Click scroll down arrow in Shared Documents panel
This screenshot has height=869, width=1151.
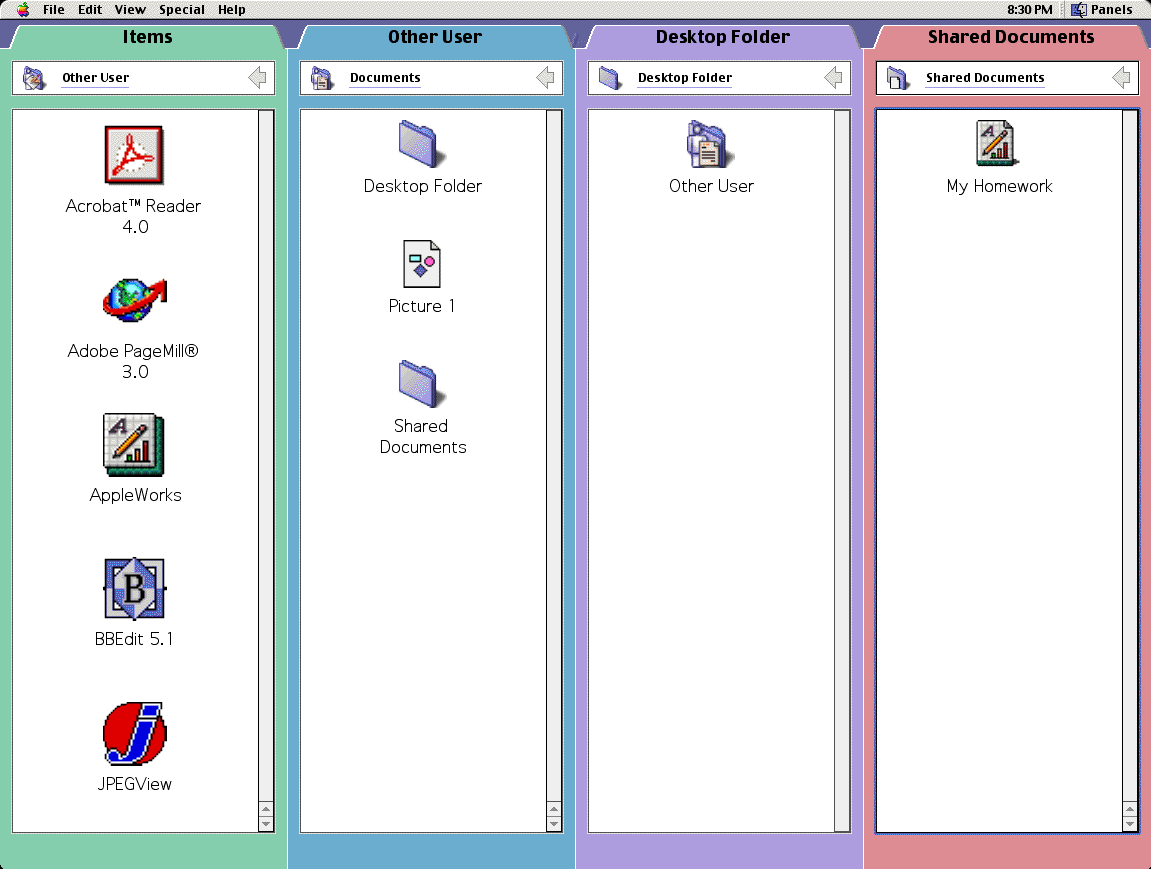pos(1130,823)
